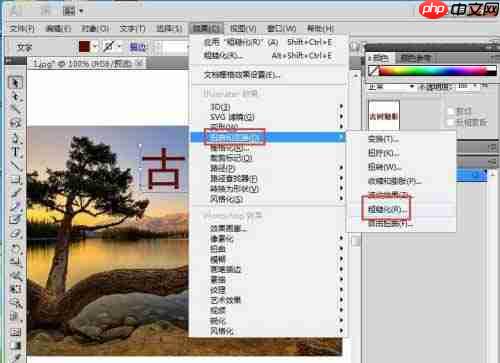Select the Paintbrush tool
The width and height of the screenshot is (500, 363).
15,193
